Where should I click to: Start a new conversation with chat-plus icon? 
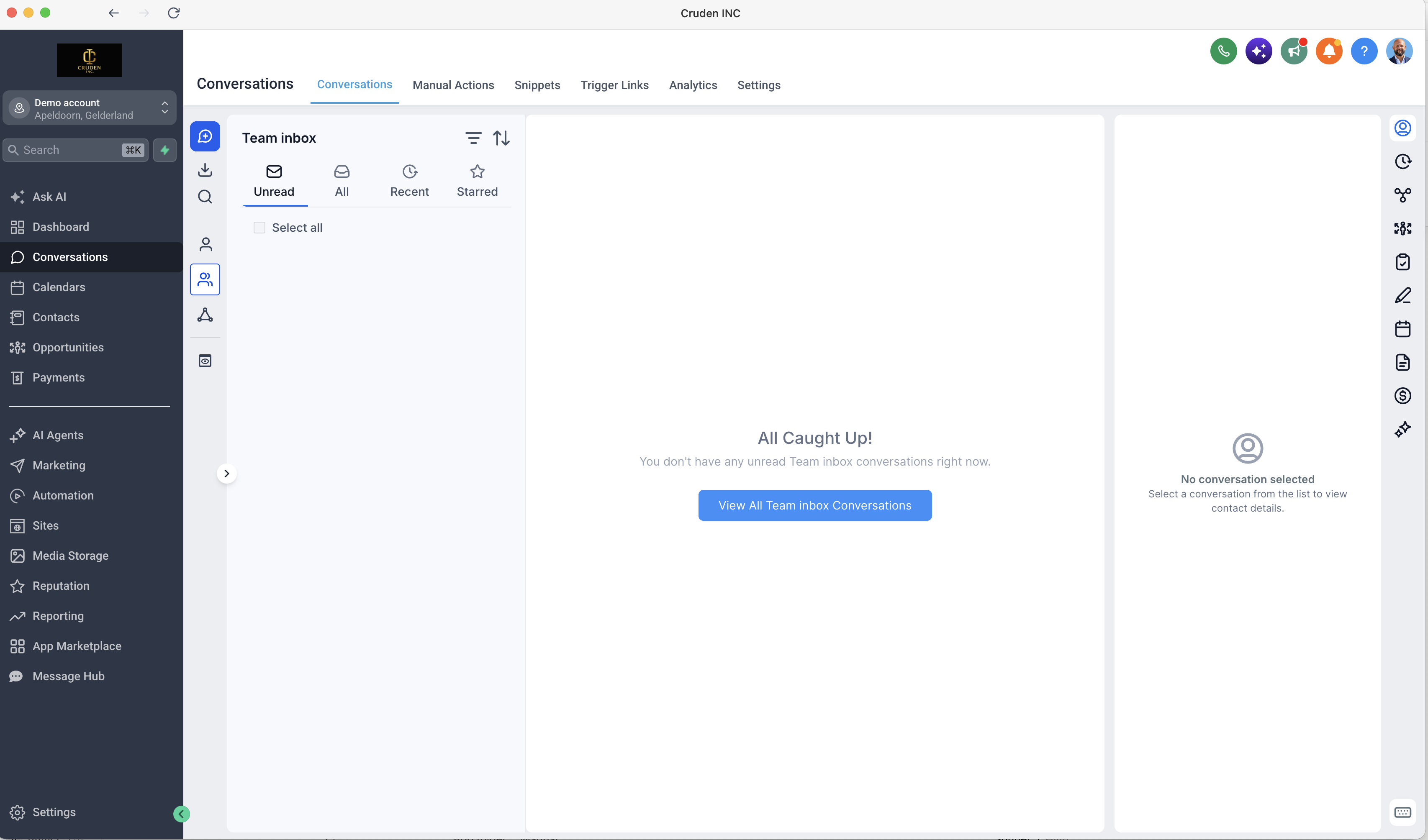point(205,136)
